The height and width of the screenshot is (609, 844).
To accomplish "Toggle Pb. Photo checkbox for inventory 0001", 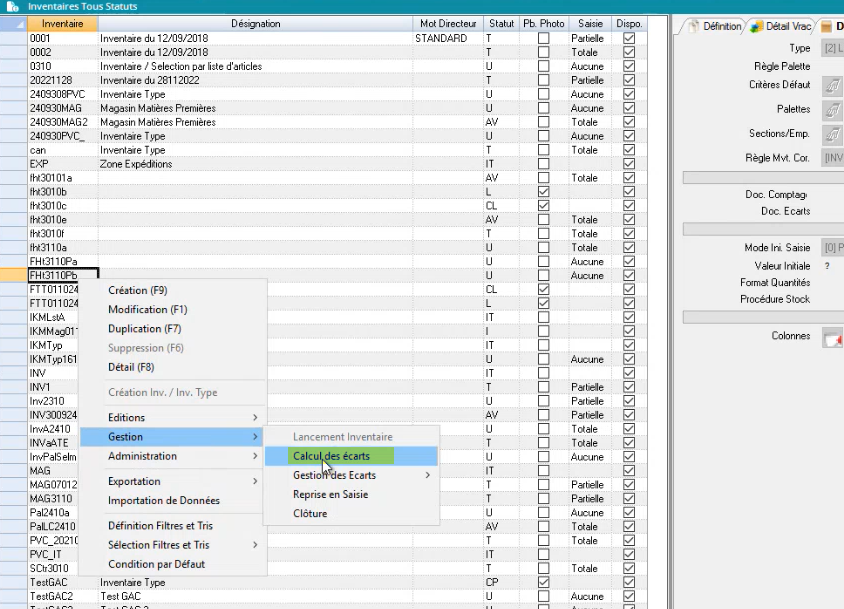I will click(543, 39).
